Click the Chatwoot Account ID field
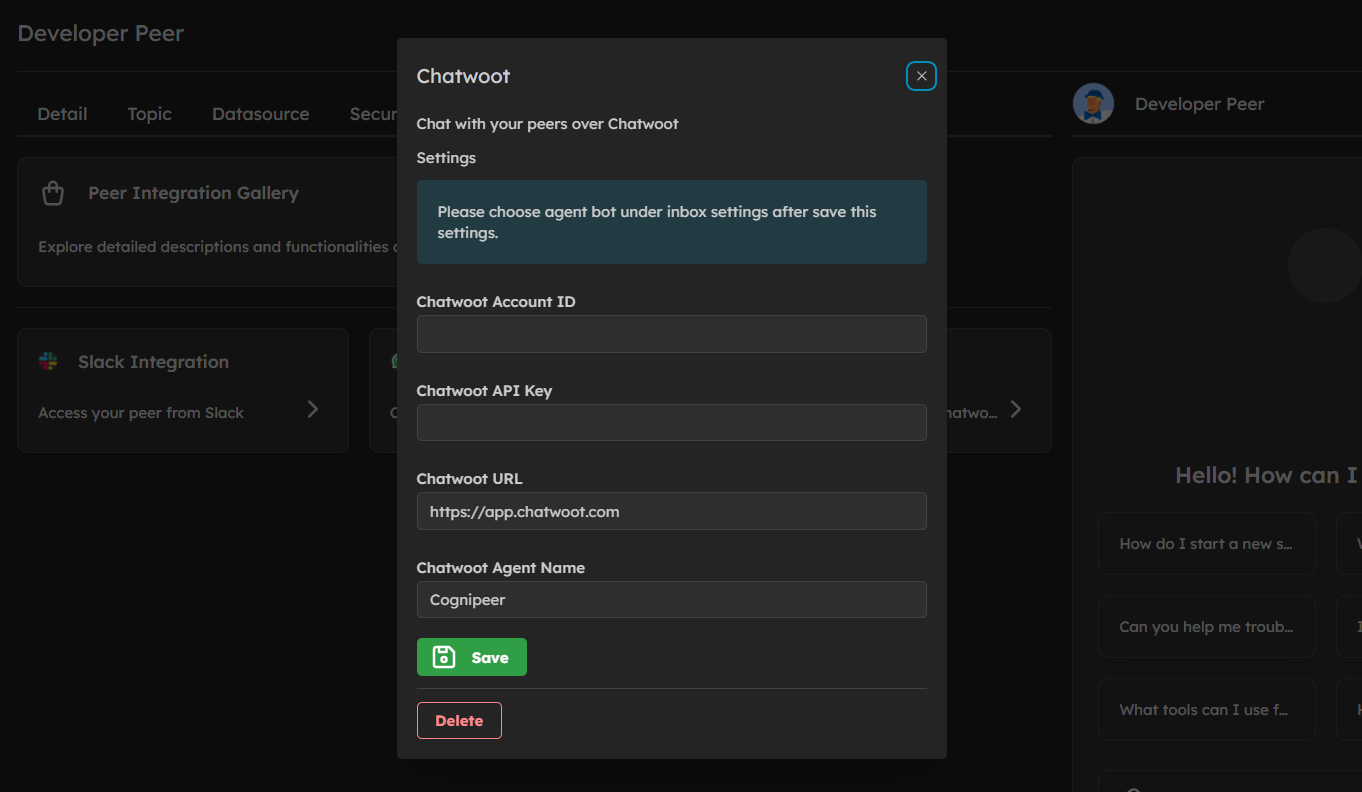Image resolution: width=1362 pixels, height=792 pixels. (x=671, y=334)
